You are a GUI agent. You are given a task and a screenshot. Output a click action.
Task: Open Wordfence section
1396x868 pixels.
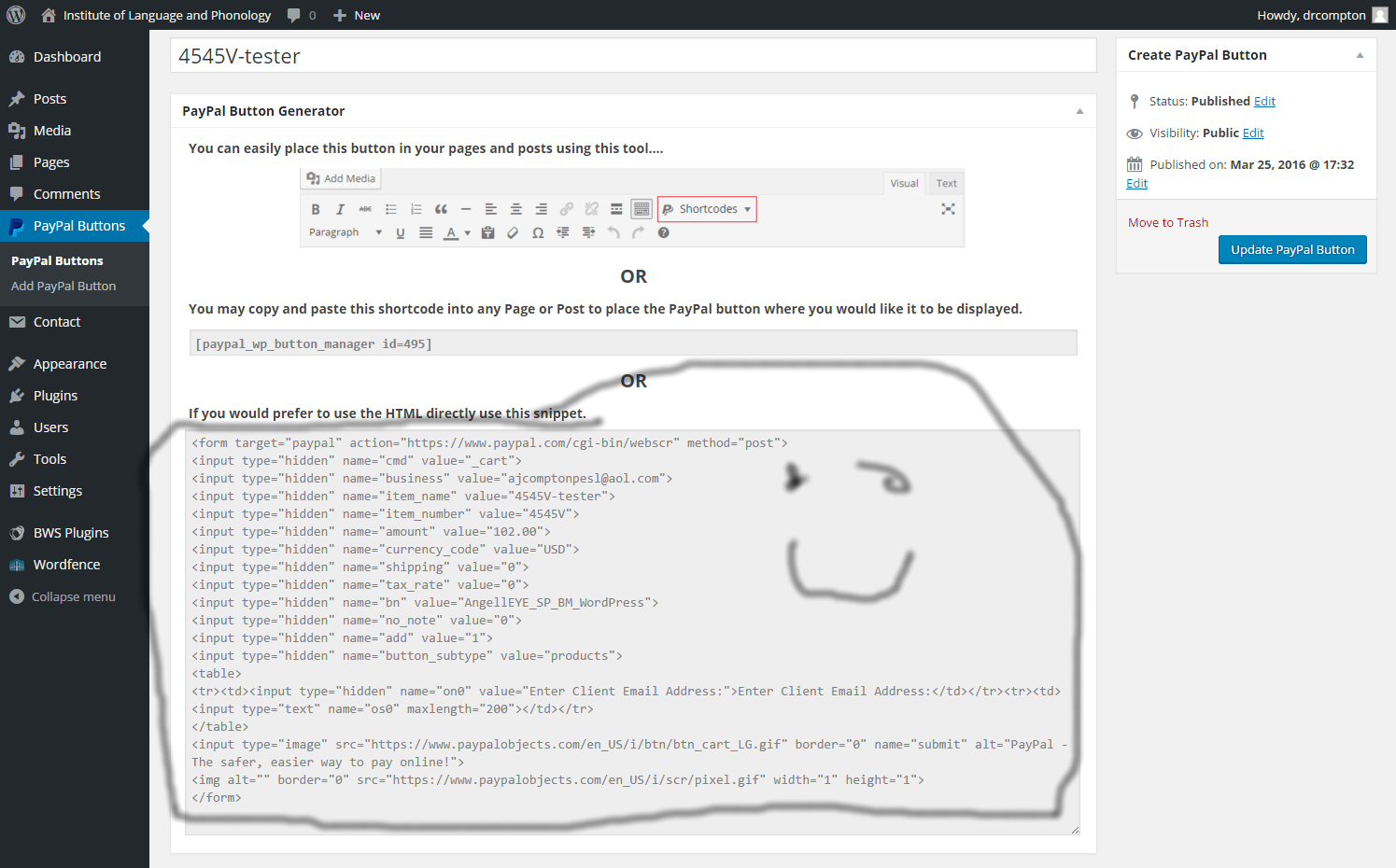pos(66,565)
